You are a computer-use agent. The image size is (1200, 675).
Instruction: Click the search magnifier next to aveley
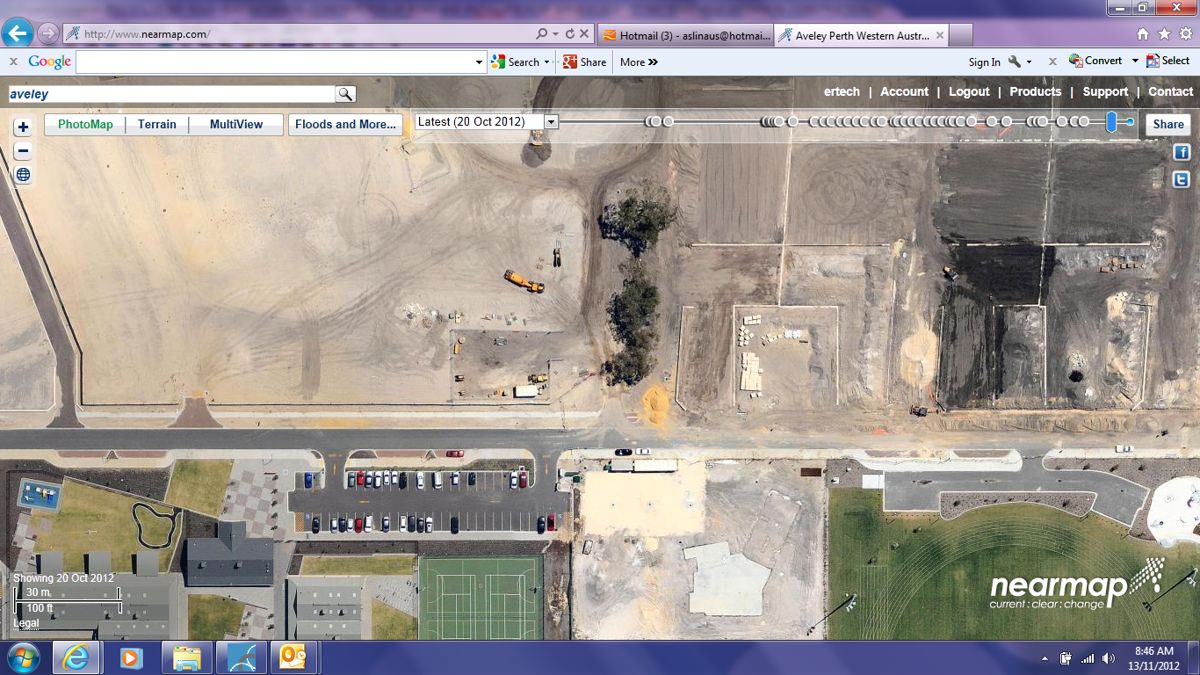click(x=345, y=94)
